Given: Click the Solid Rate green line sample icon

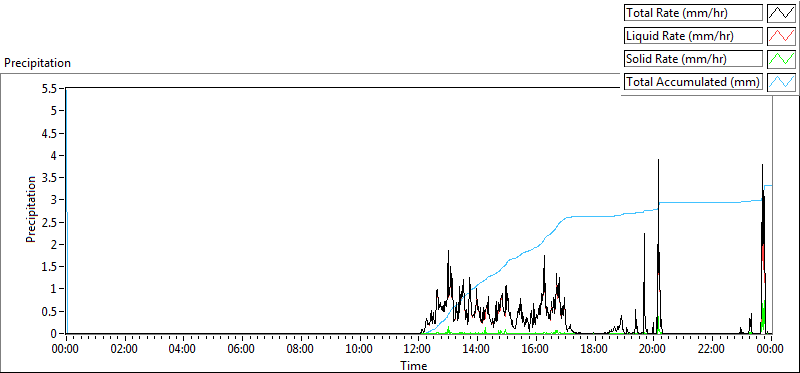Looking at the screenshot, I should pyautogui.click(x=782, y=59).
